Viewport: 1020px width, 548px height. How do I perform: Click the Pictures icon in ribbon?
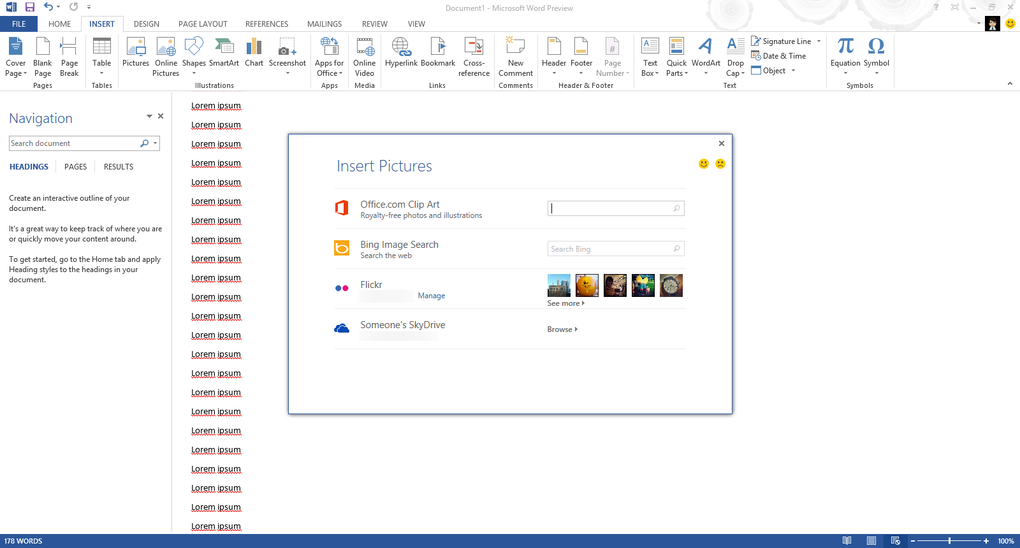[x=135, y=53]
